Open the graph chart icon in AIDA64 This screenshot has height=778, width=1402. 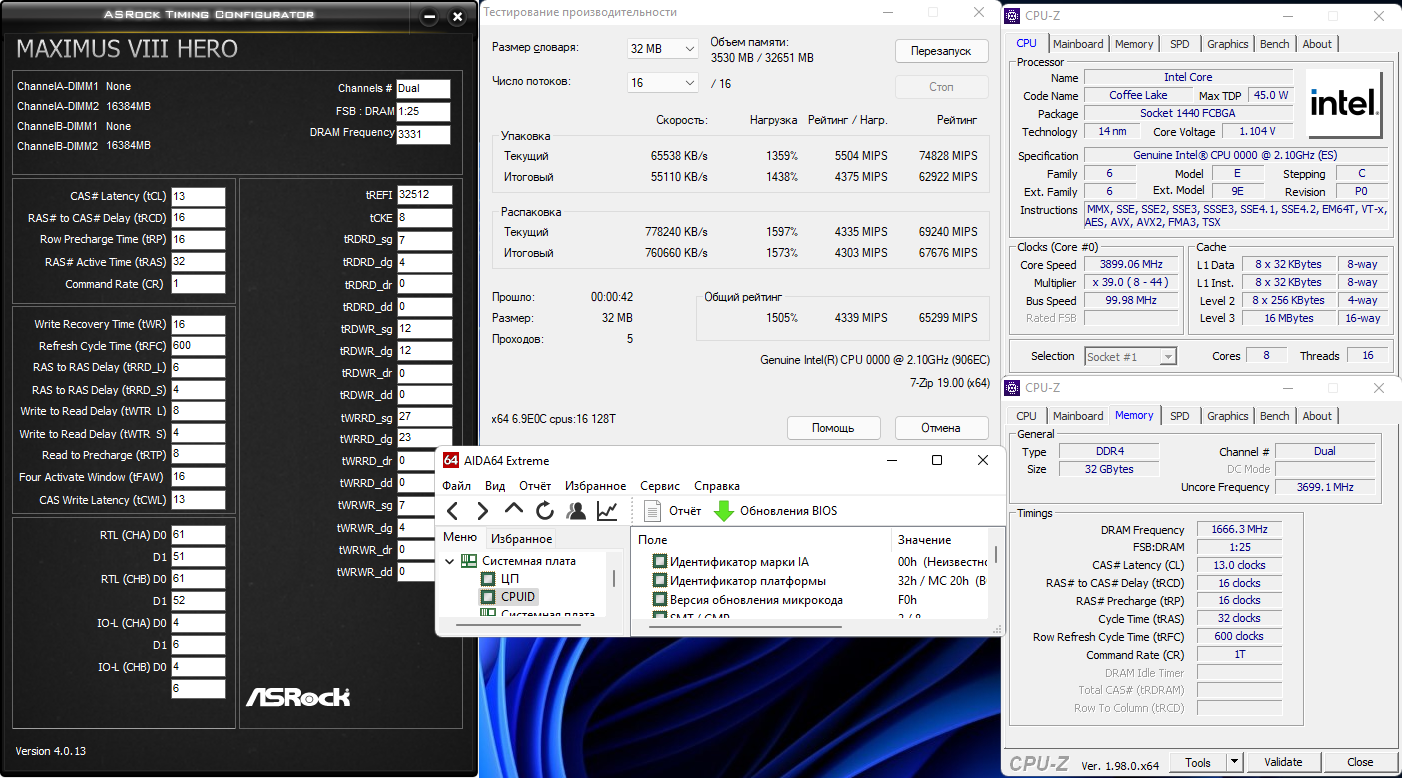point(607,511)
